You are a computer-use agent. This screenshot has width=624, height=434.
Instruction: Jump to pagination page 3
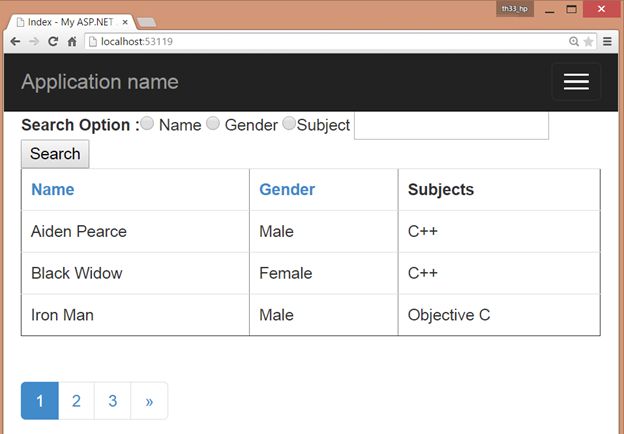click(x=112, y=401)
